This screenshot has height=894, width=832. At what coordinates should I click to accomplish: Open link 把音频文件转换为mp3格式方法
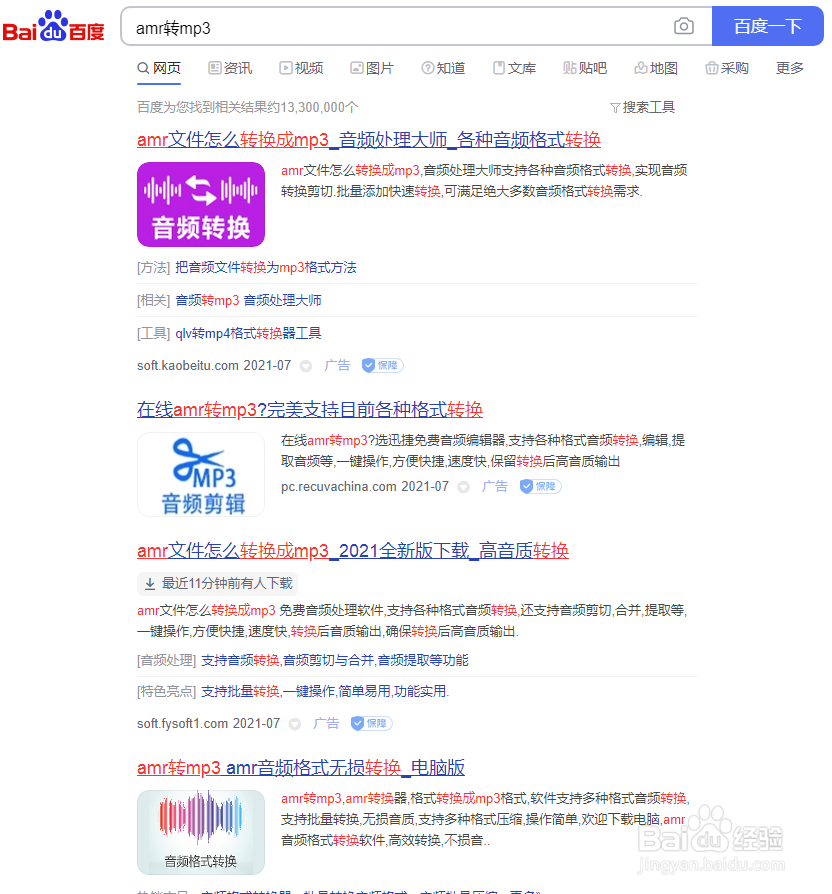[266, 267]
